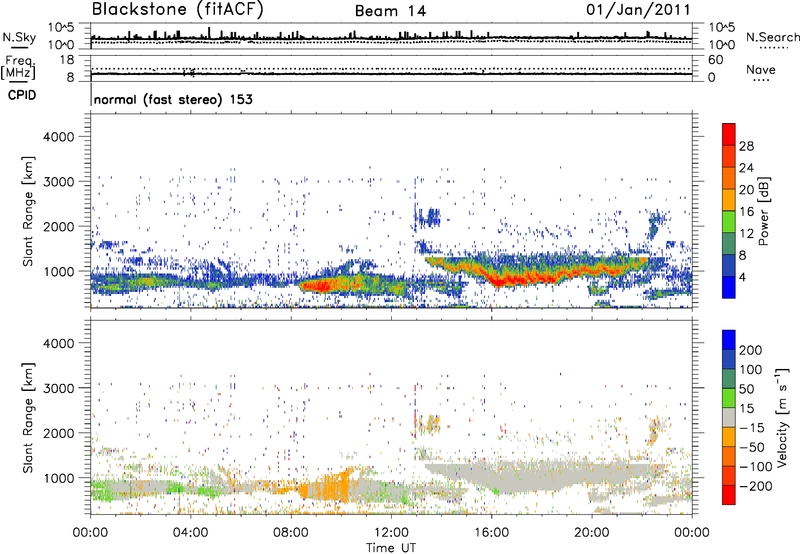Click the 'Blackstone (fitACF)' plot title
This screenshot has width=800, height=554.
[178, 9]
